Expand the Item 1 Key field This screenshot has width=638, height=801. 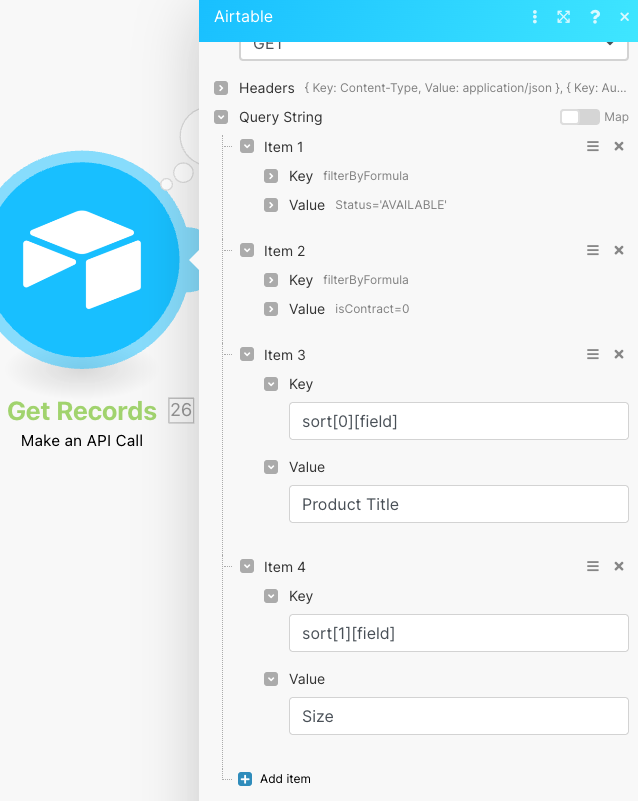point(271,176)
